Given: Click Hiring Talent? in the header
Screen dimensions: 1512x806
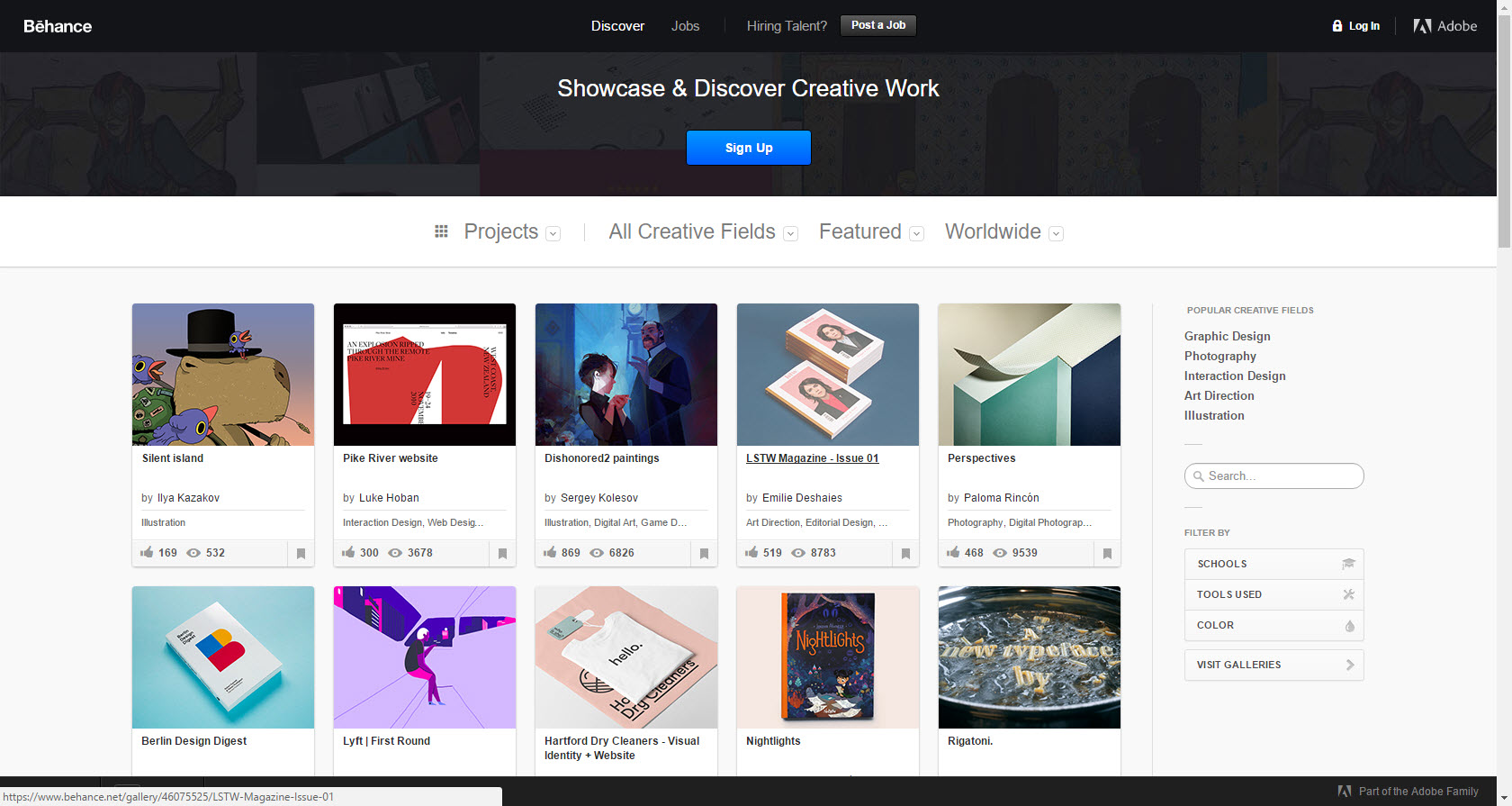Looking at the screenshot, I should tap(787, 26).
